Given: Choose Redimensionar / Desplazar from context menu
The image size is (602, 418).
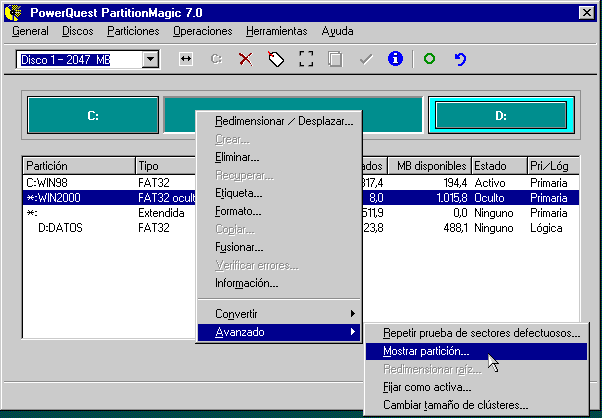Looking at the screenshot, I should coord(279,121).
